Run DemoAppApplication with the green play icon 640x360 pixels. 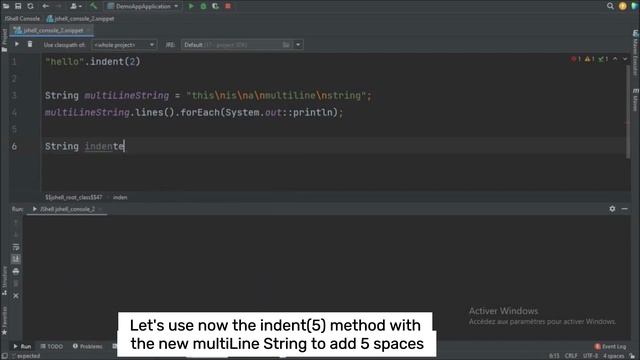pyautogui.click(x=191, y=6)
